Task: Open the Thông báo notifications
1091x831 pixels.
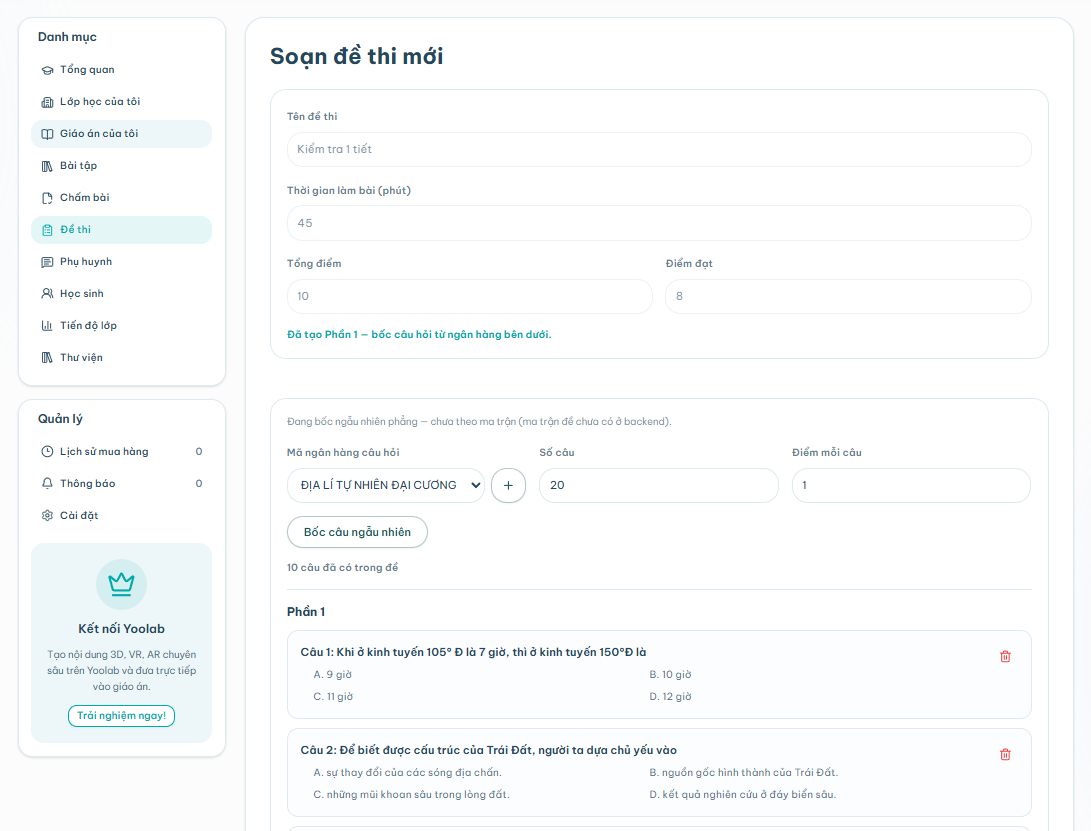Action: point(121,484)
